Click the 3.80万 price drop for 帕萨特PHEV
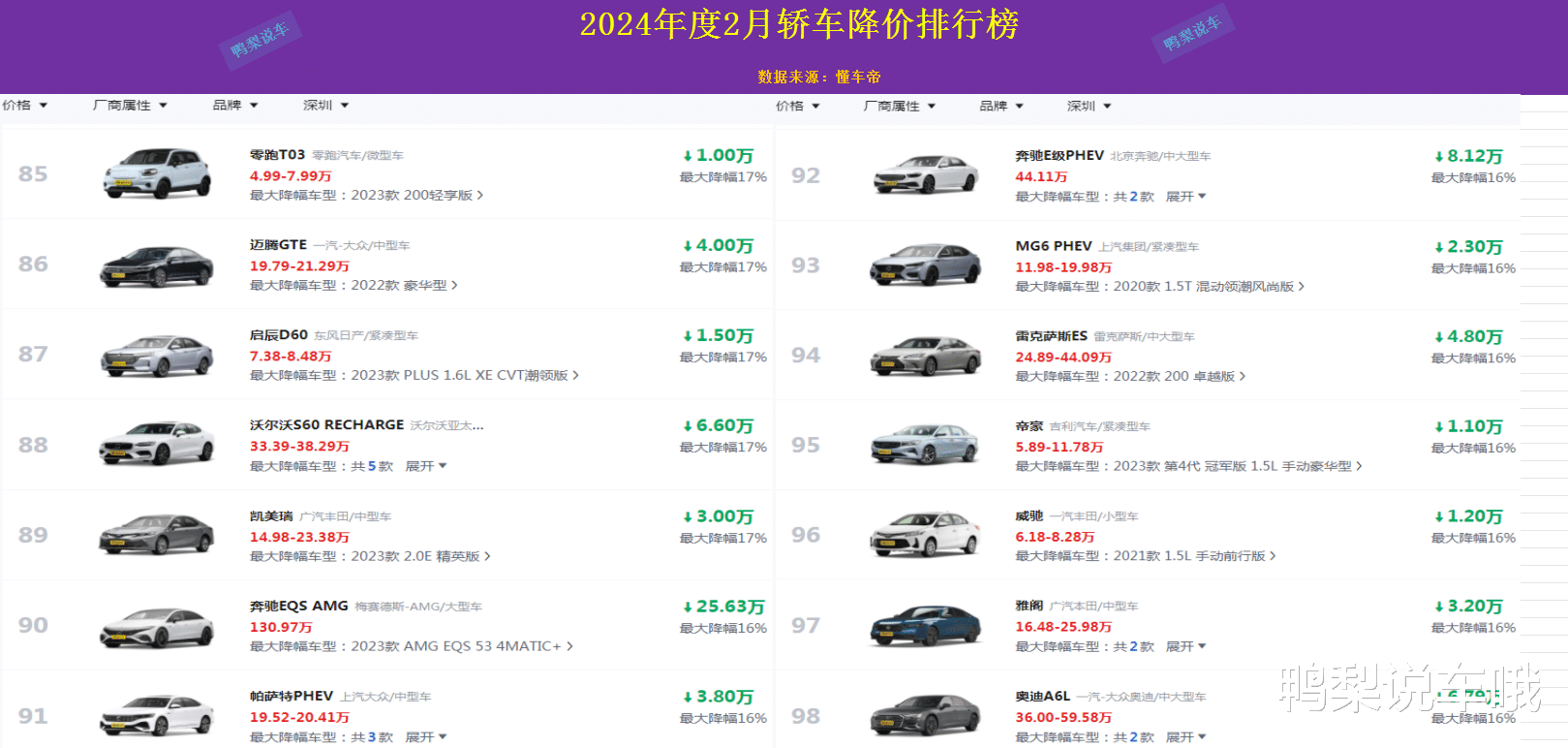The image size is (1568, 748). [x=719, y=698]
